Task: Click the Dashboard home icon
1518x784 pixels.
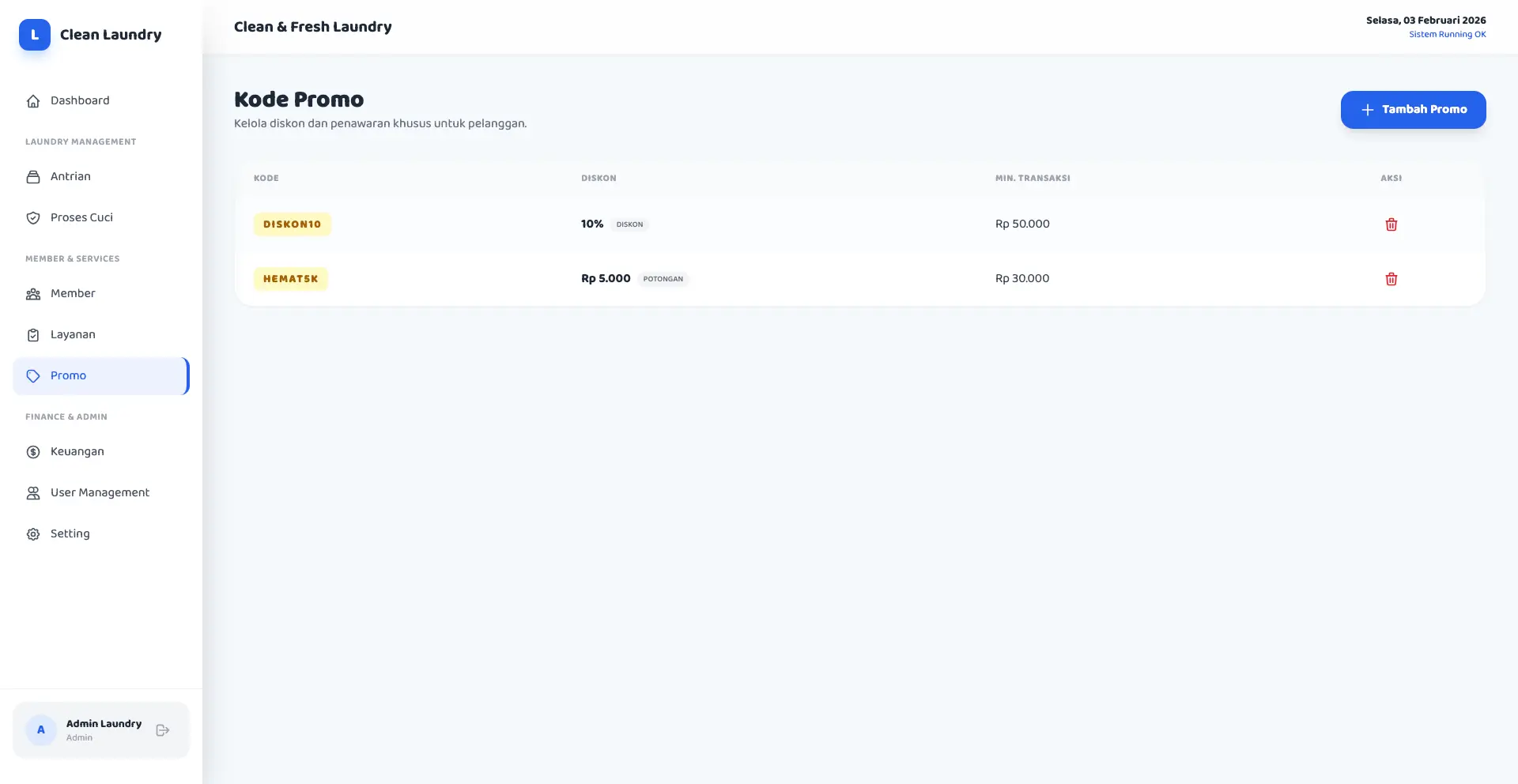Action: pos(33,101)
